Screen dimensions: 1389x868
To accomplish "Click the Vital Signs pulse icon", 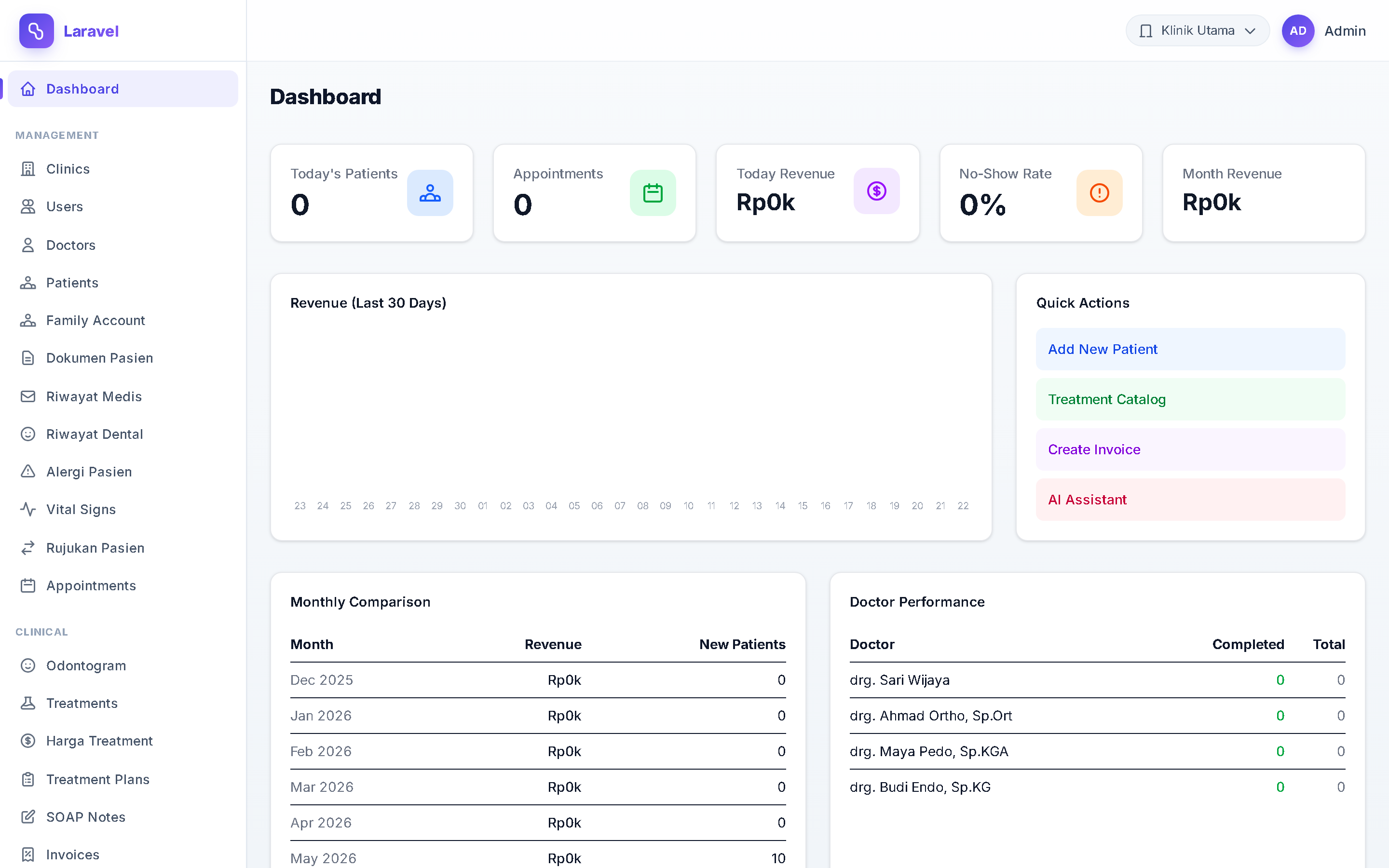I will click(x=28, y=510).
